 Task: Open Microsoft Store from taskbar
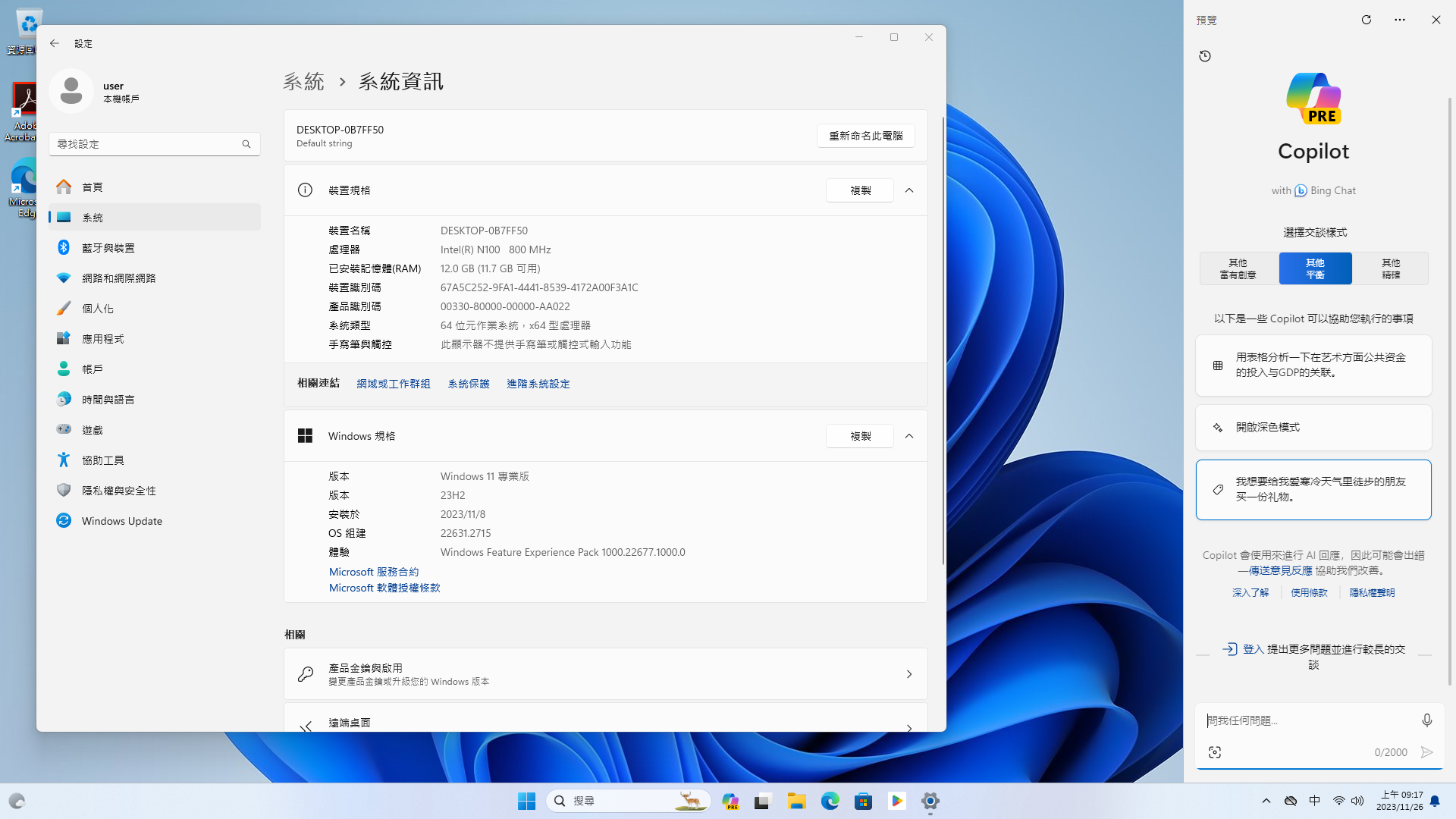pyautogui.click(x=863, y=801)
